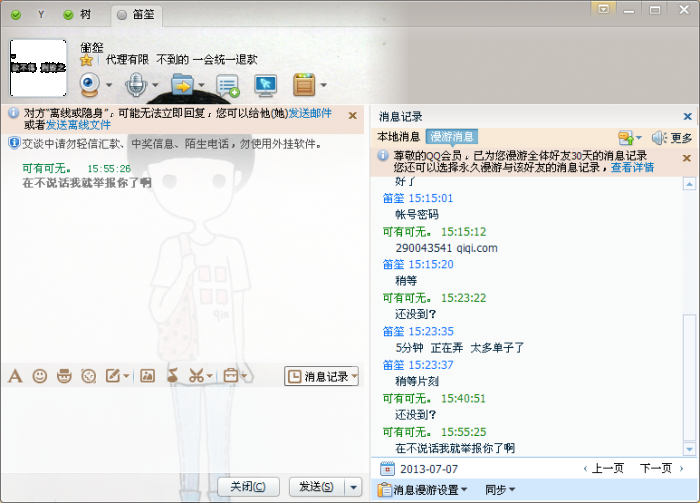Screen dimensions: 700x503
Task: Click the speaker sound icon in records panel
Action: click(659, 138)
